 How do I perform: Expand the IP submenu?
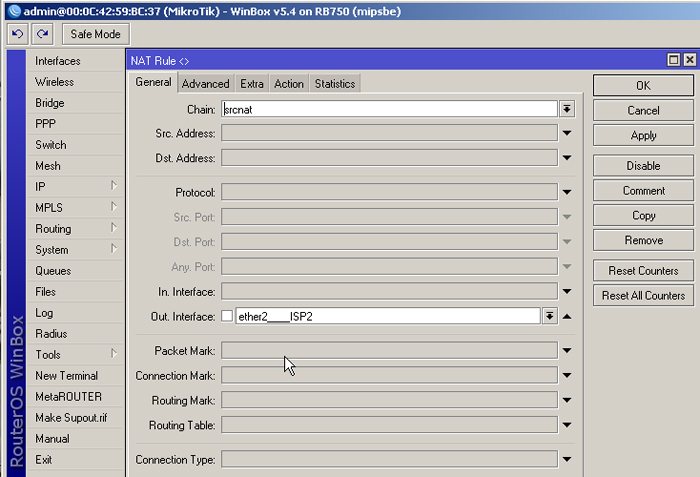75,186
